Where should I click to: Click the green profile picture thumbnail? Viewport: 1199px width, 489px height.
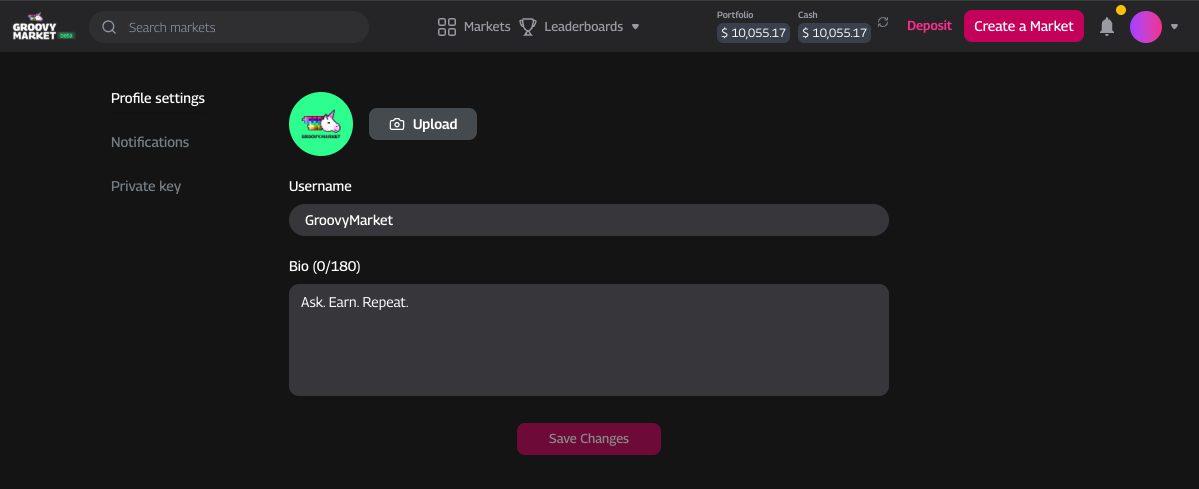321,124
